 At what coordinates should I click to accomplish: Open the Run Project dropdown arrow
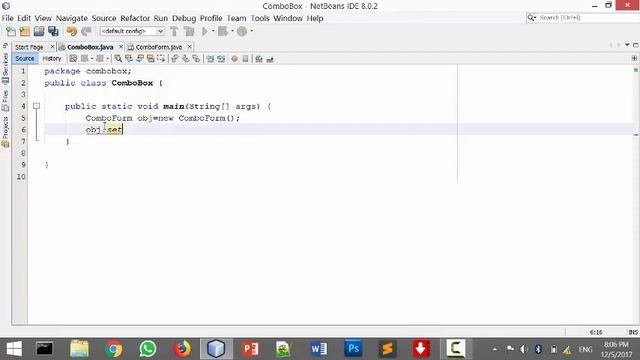tap(213, 31)
